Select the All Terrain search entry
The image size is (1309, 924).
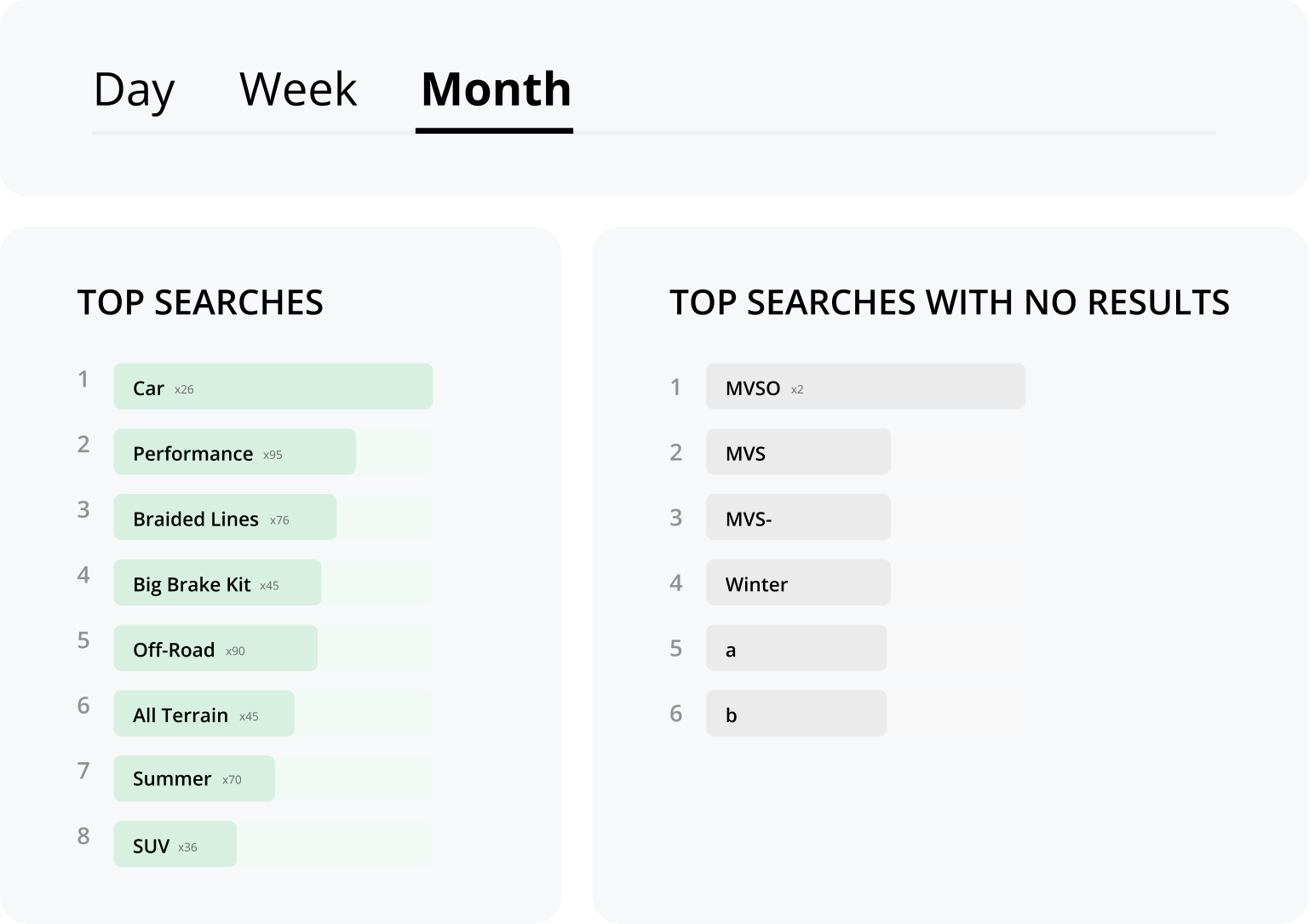pyautogui.click(x=181, y=715)
